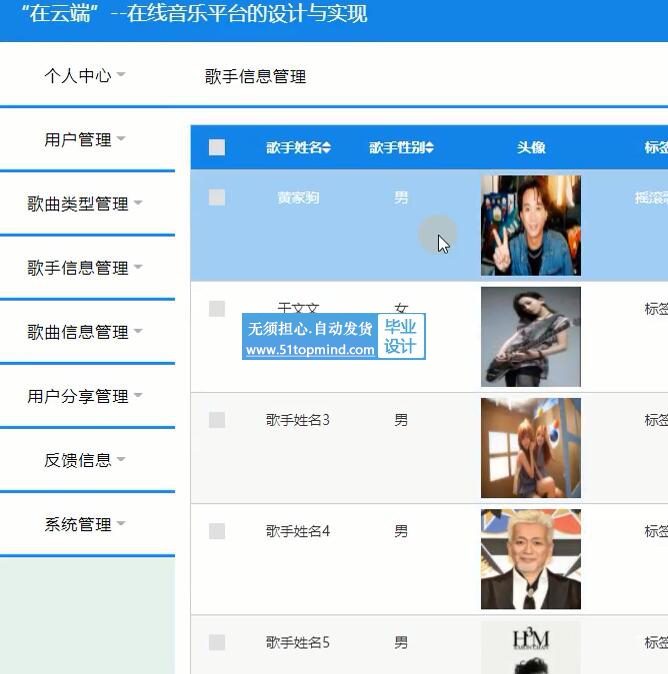
Task: Click the 头像 column header
Action: pyautogui.click(x=531, y=147)
